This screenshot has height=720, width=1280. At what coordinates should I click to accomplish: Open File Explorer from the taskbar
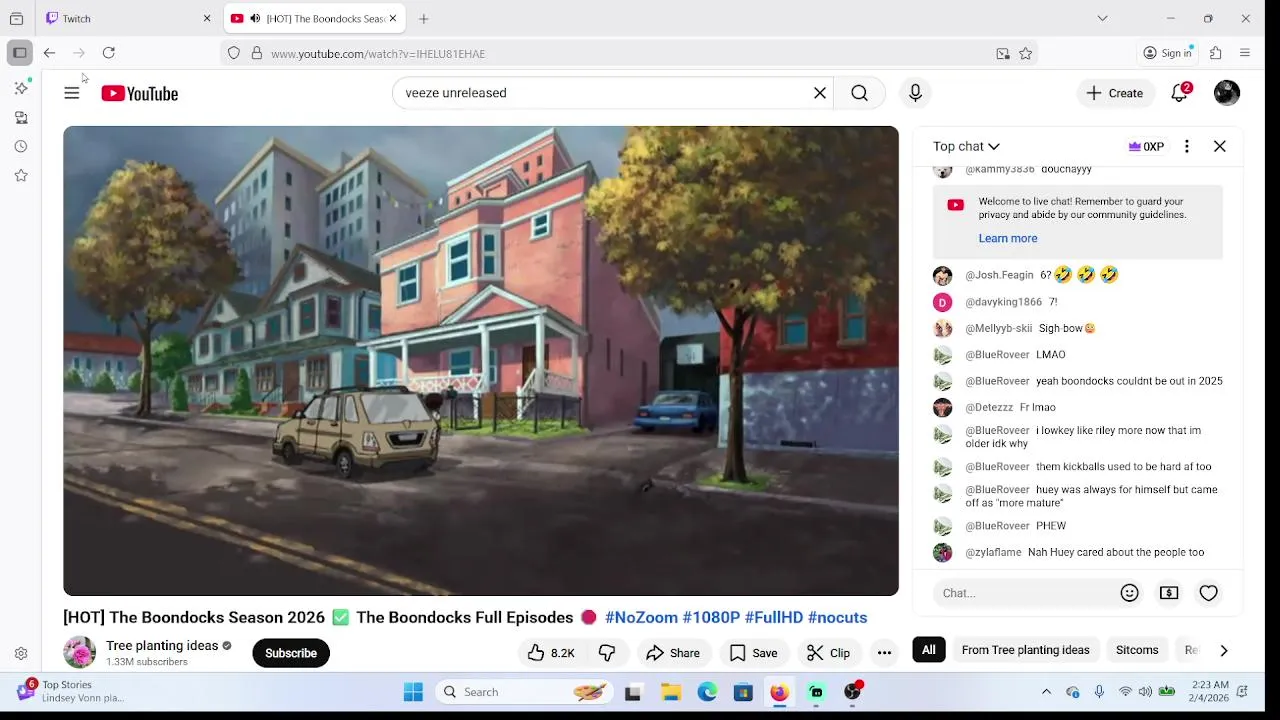(x=671, y=692)
